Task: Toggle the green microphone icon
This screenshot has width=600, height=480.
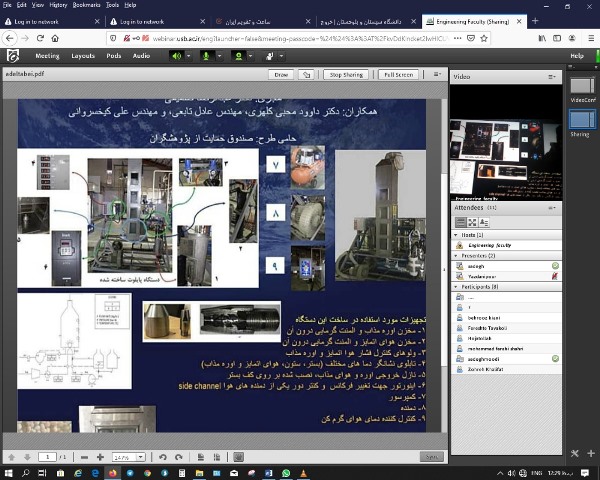Action: tap(206, 56)
